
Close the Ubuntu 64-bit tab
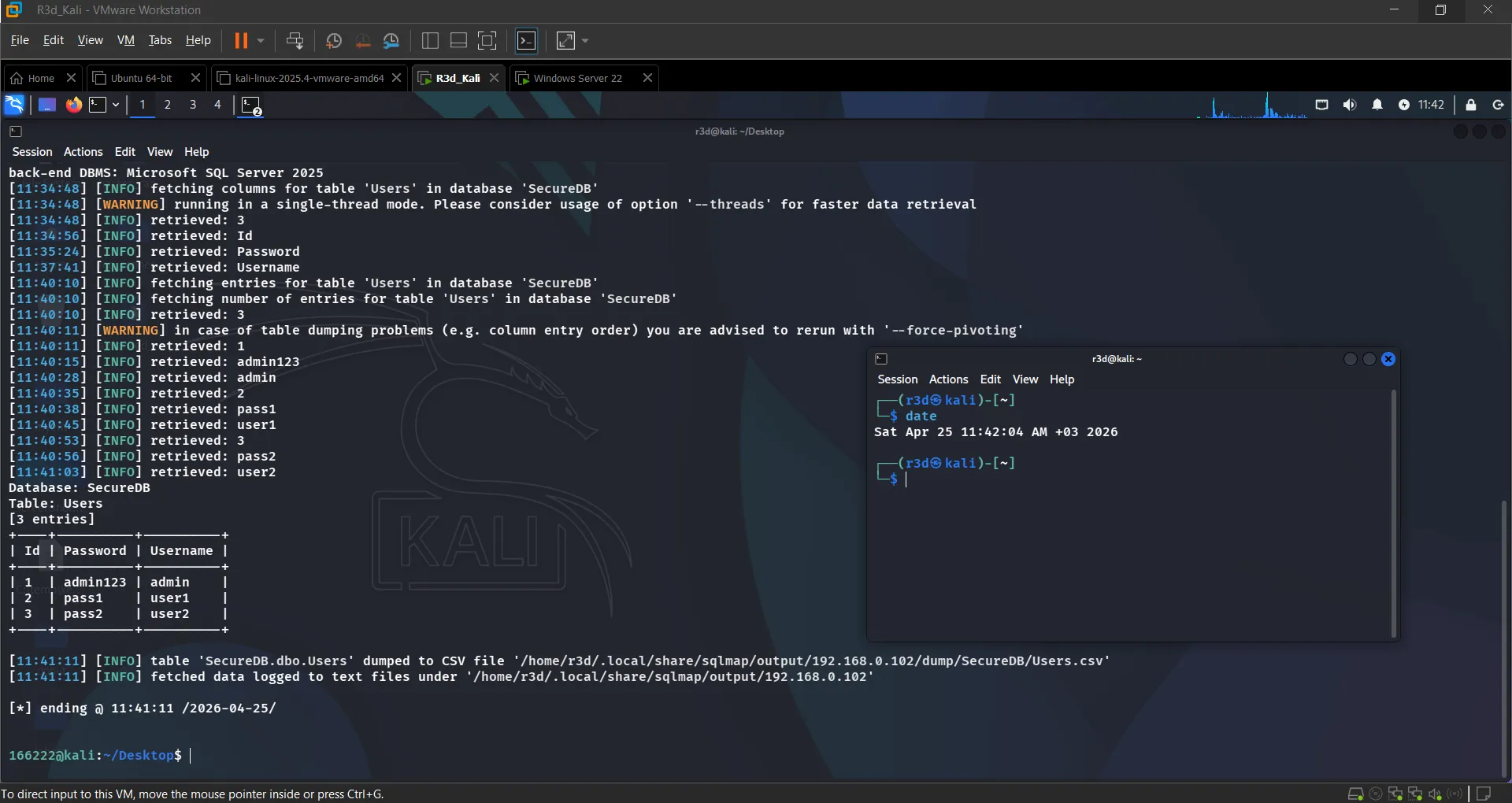(195, 78)
